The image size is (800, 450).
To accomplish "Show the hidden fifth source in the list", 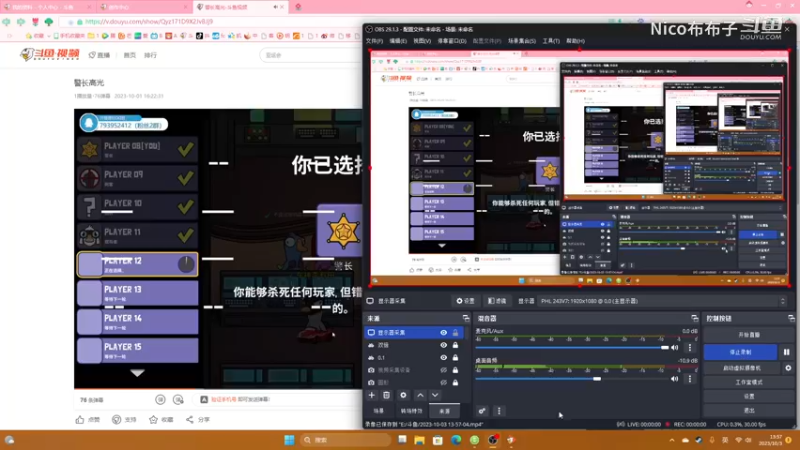I will pos(443,382).
